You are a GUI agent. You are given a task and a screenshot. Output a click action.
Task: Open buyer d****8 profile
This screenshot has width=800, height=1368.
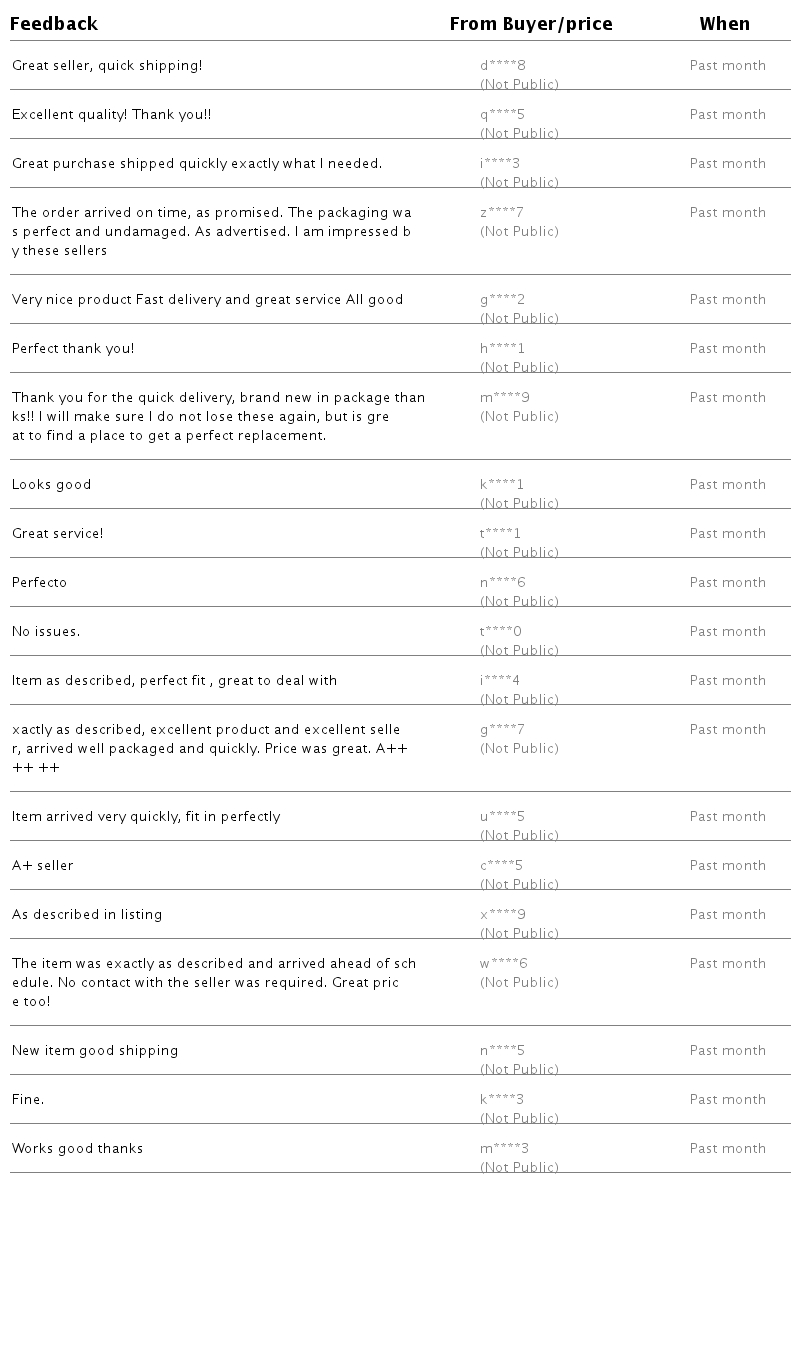tap(503, 66)
